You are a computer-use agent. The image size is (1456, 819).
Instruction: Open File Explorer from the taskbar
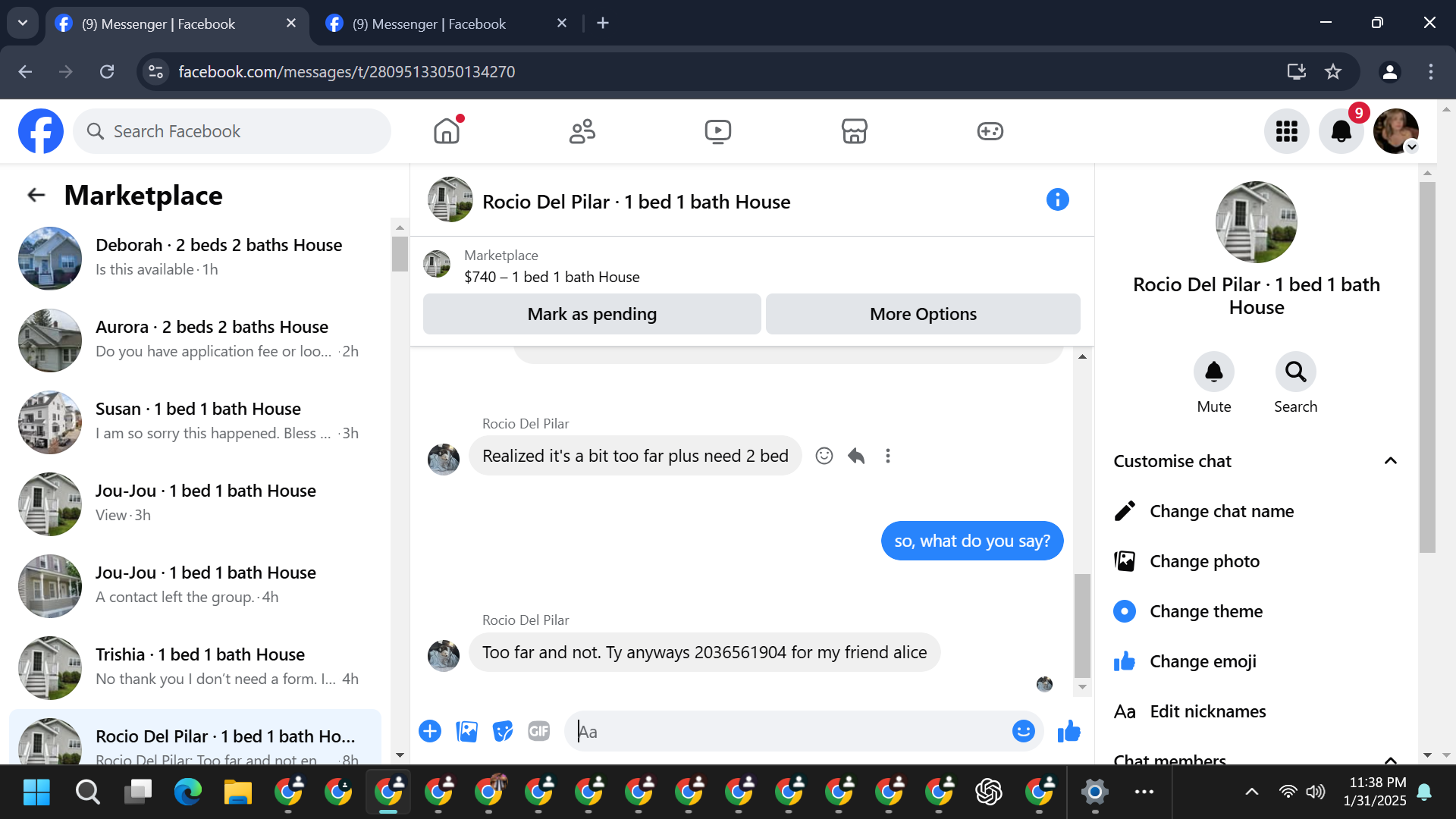[238, 792]
